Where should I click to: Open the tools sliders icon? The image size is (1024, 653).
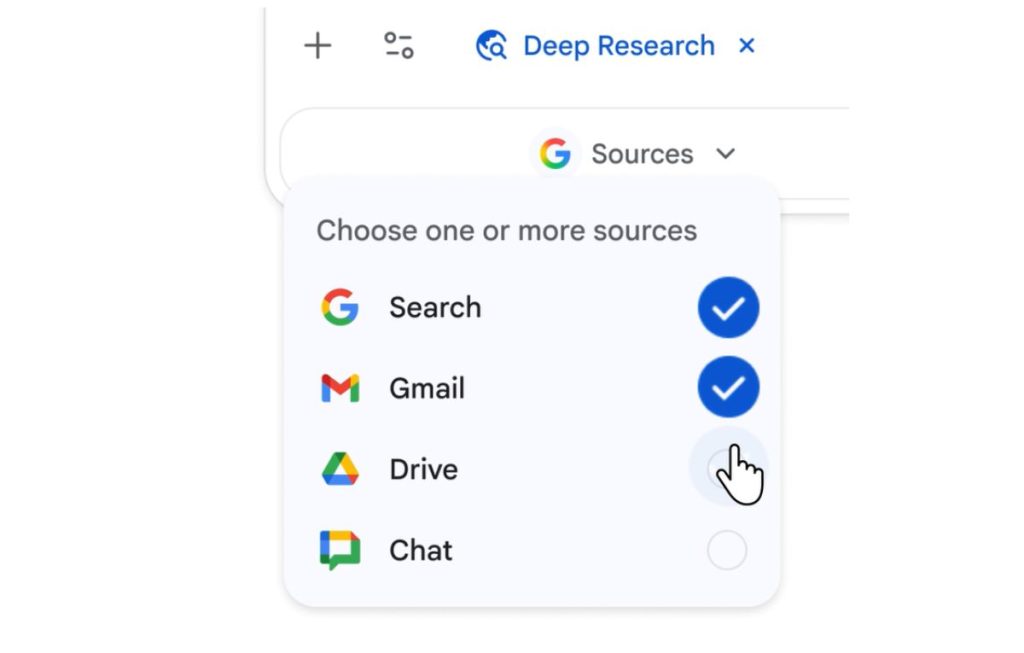[396, 45]
